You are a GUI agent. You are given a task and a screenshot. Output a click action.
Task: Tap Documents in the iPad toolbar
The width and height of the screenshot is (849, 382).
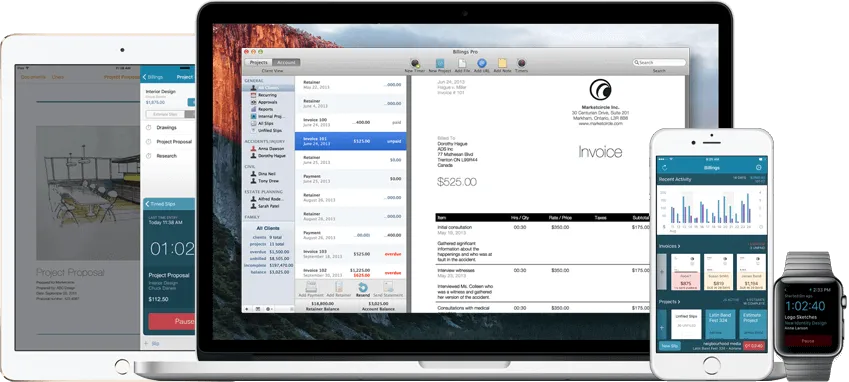pyautogui.click(x=34, y=77)
